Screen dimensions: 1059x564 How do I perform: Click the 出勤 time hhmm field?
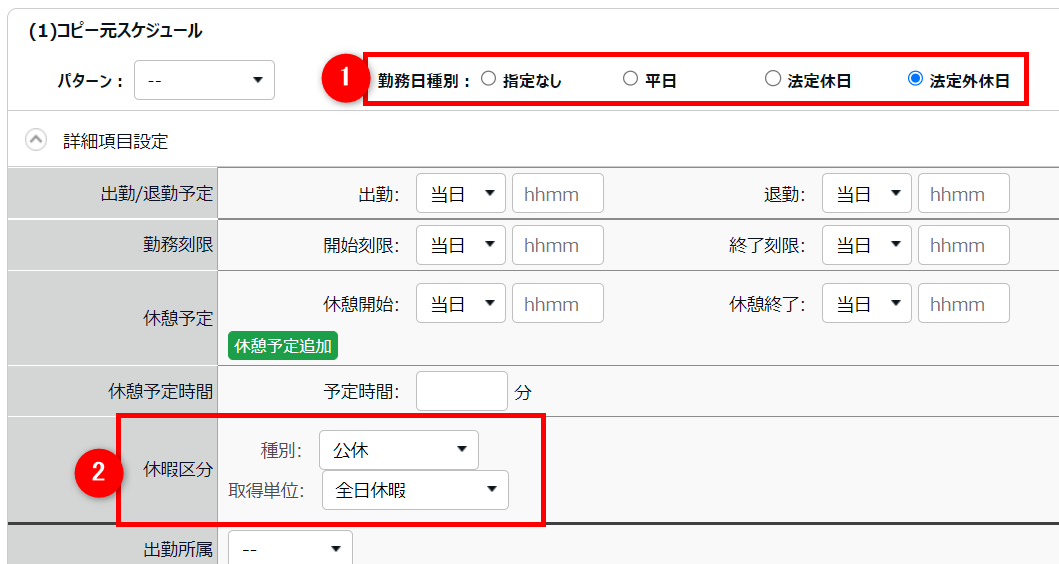[x=557, y=194]
